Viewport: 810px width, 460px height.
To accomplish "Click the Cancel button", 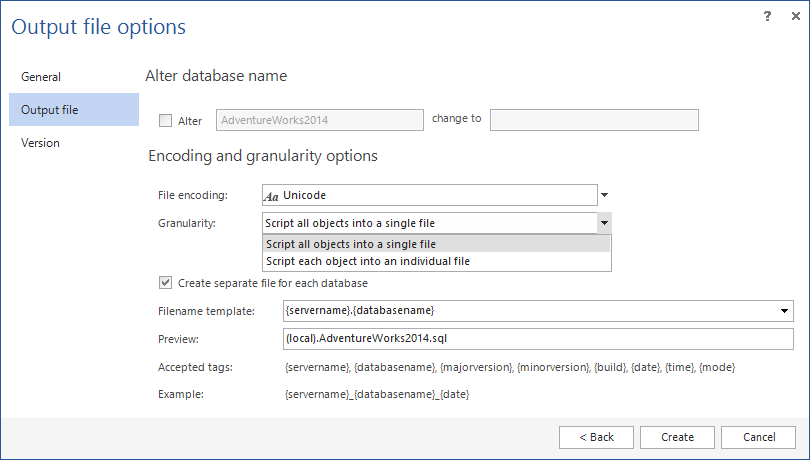I will coord(757,437).
